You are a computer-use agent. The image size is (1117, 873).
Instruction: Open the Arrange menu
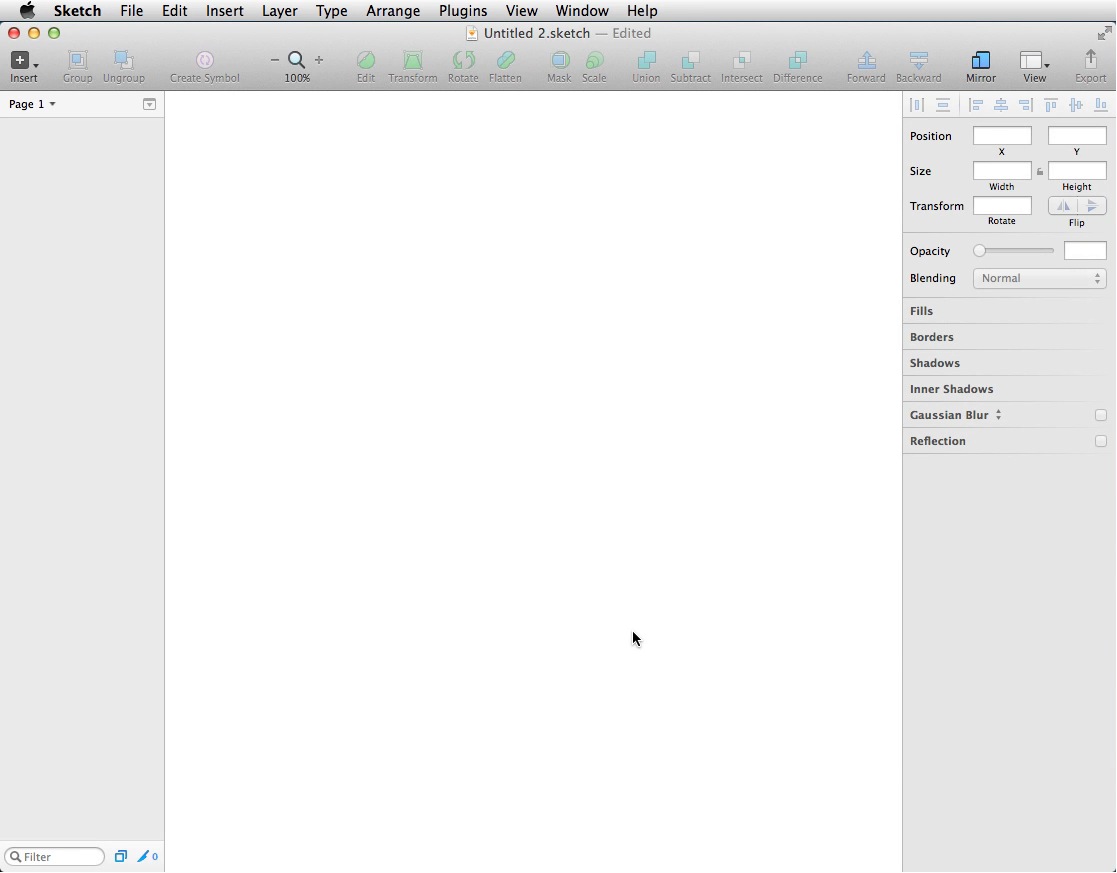pos(392,11)
